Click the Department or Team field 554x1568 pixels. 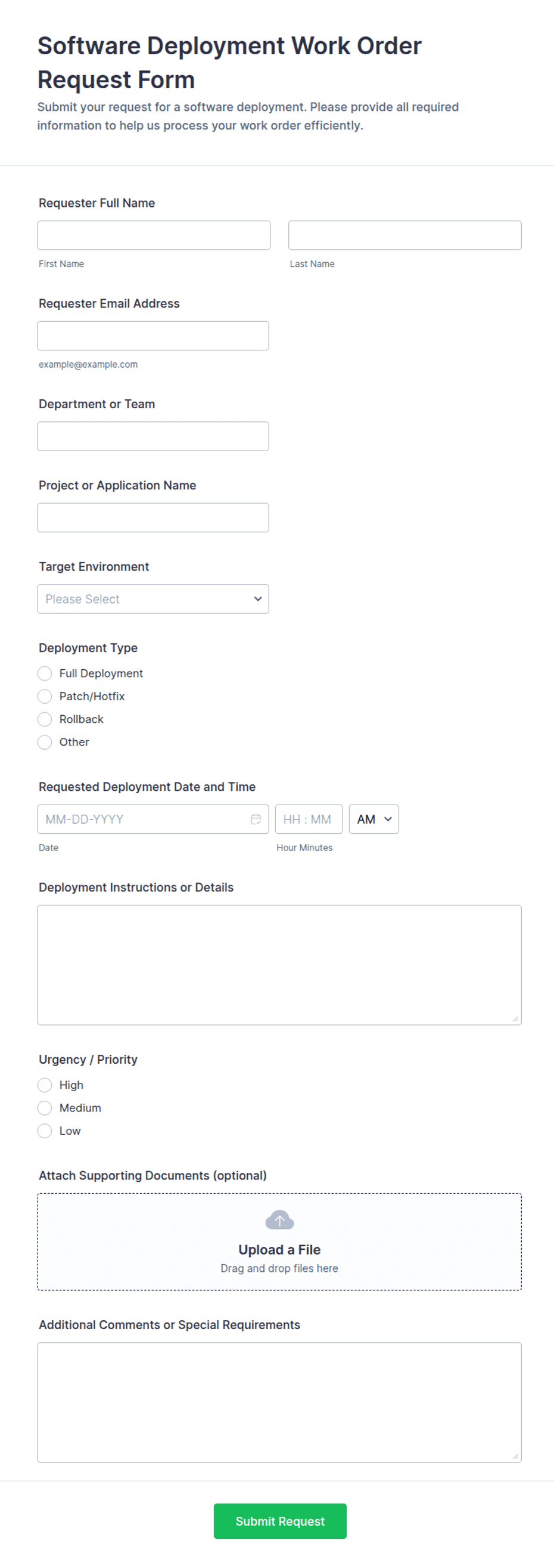coord(153,436)
